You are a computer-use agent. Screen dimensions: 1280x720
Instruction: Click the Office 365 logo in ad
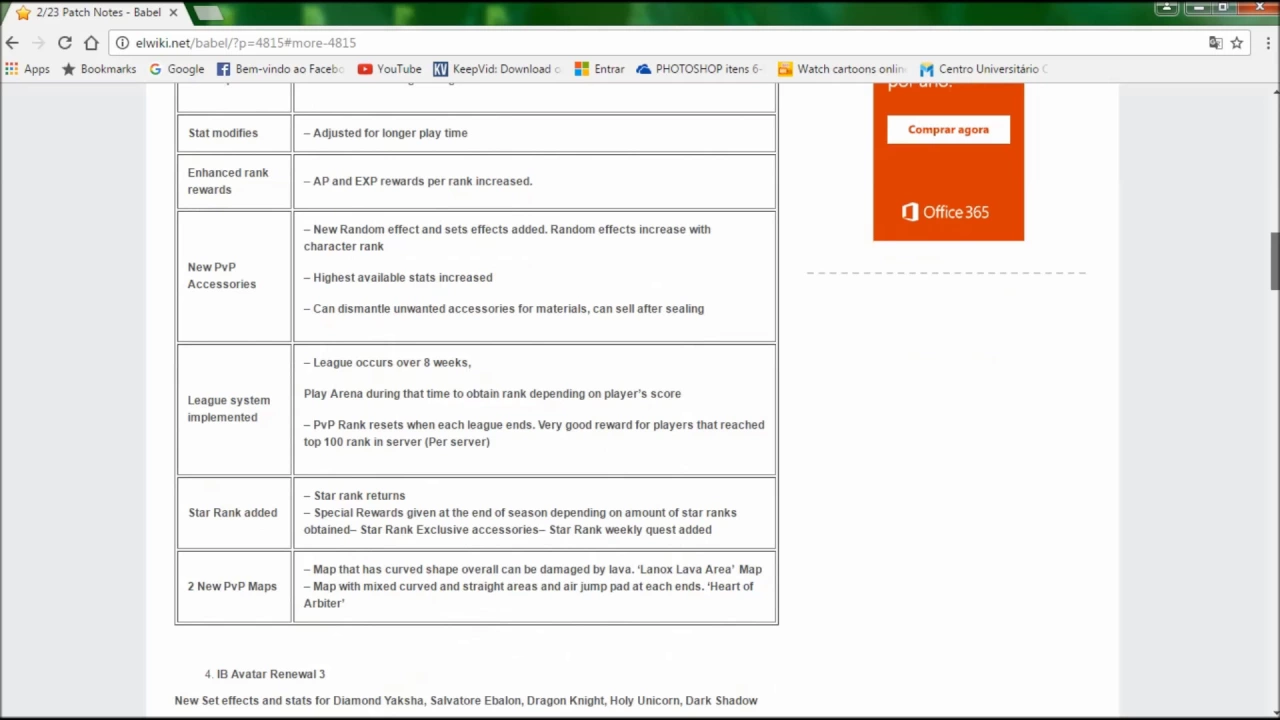(945, 212)
